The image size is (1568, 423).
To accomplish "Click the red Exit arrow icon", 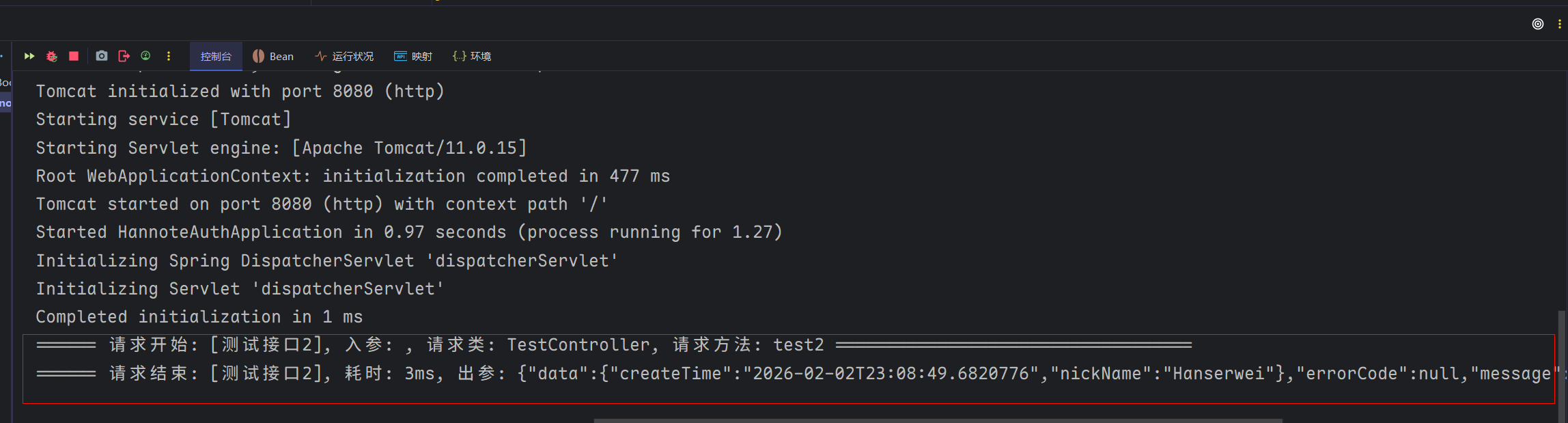I will (124, 56).
